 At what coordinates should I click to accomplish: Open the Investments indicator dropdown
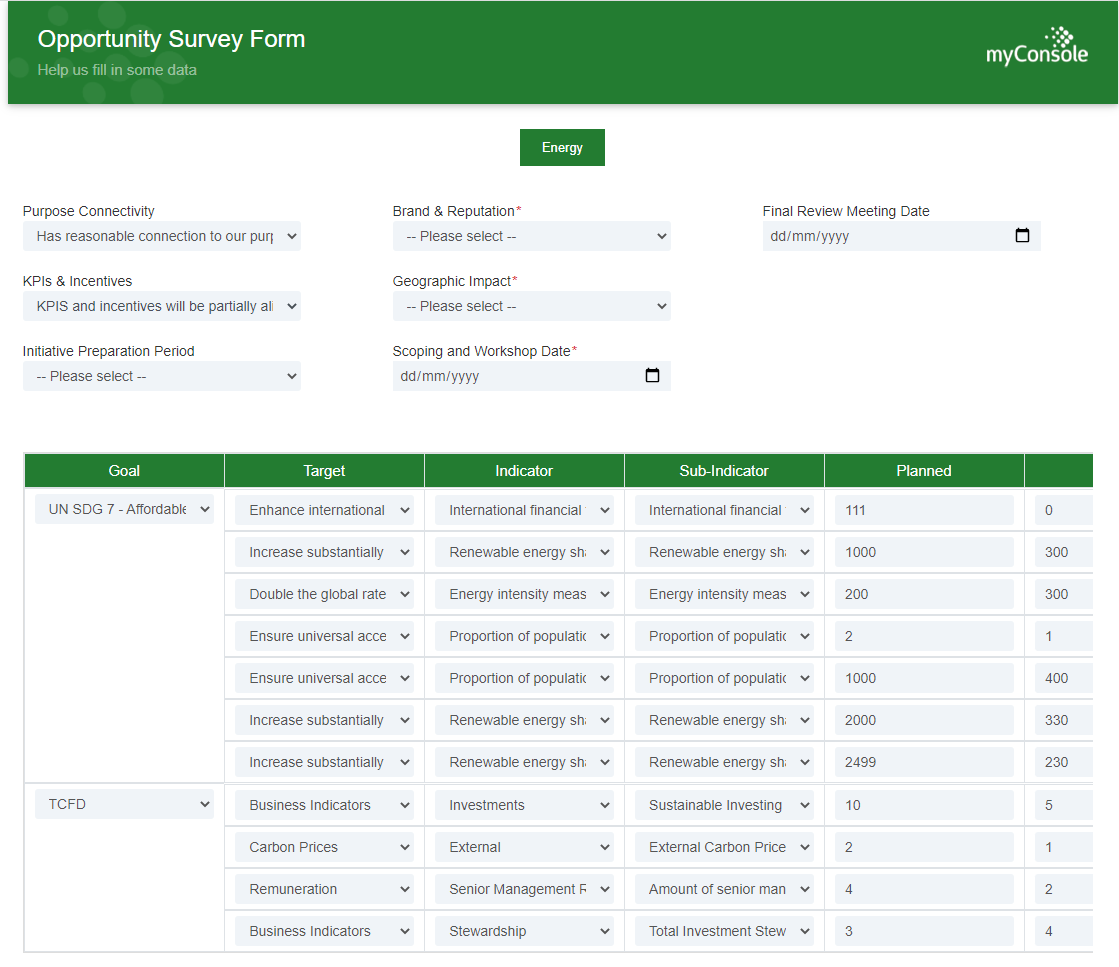coord(524,805)
